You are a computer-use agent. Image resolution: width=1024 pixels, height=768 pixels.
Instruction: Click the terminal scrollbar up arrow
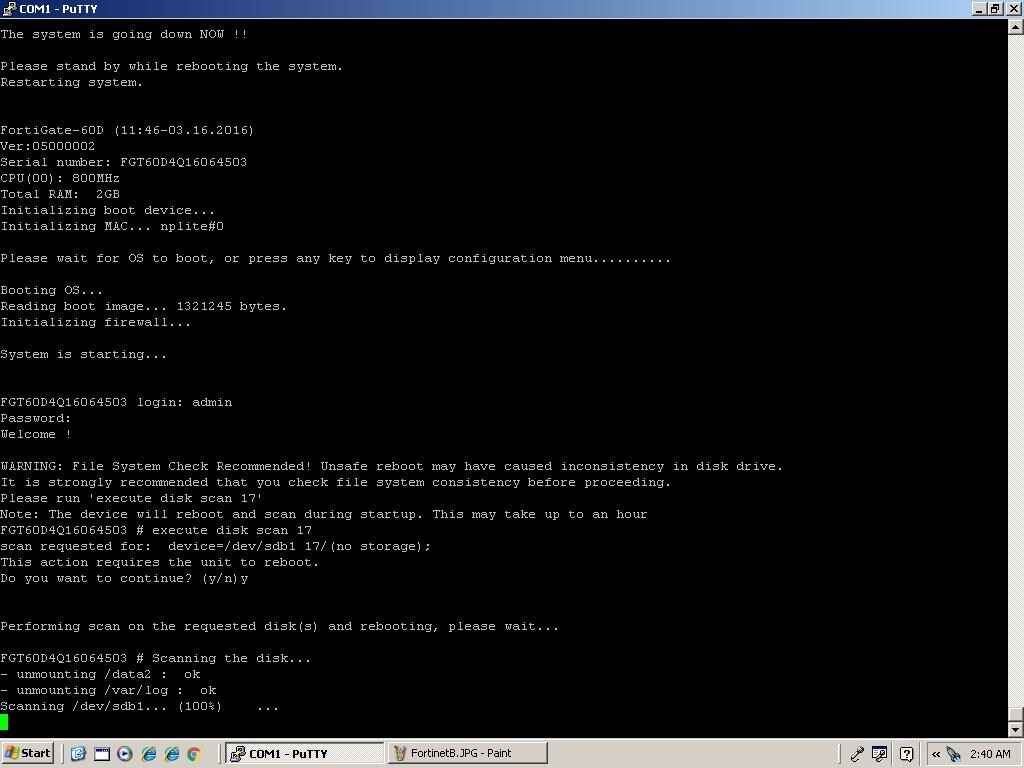(x=1016, y=27)
